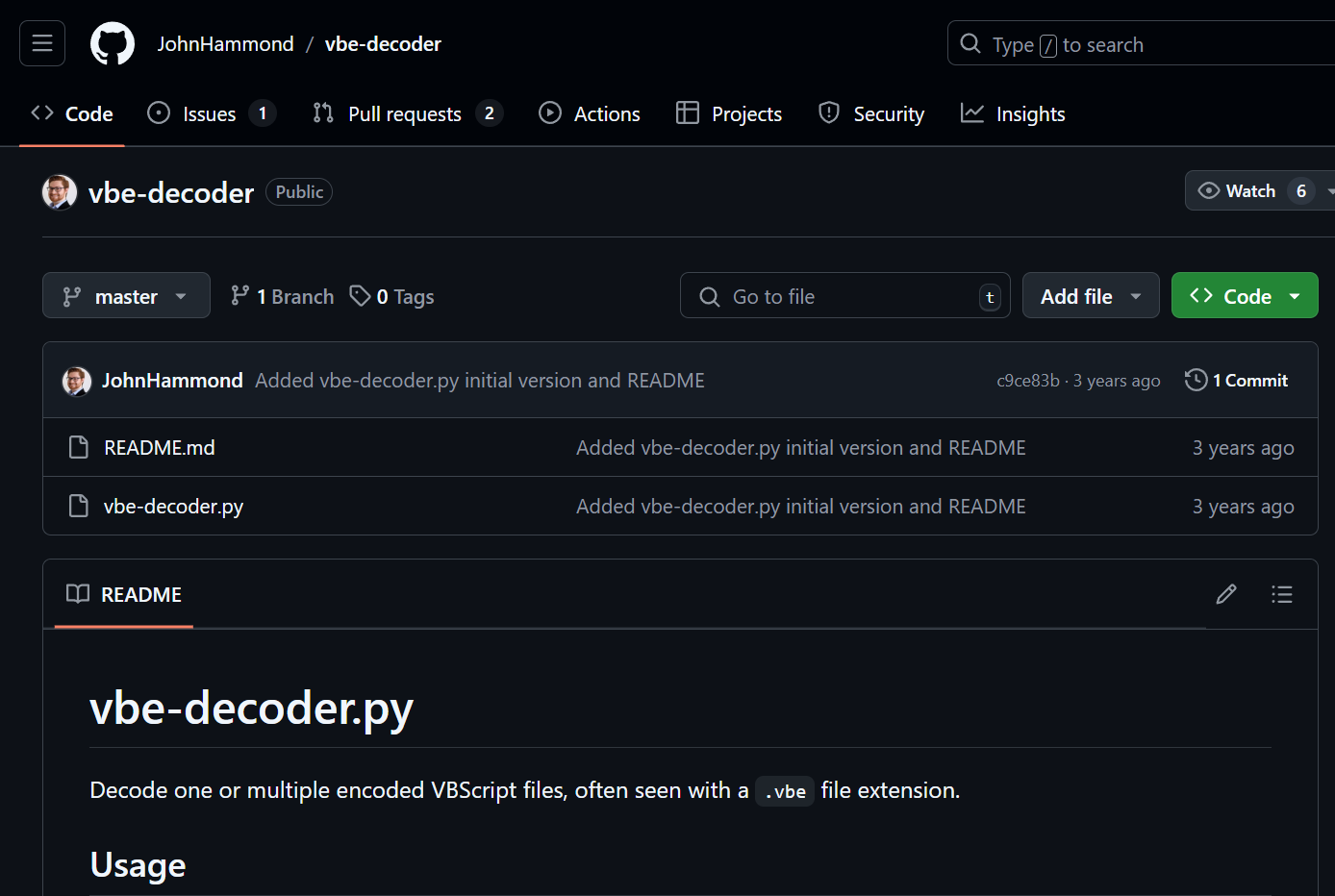1335x896 pixels.
Task: Select the Code tab
Action: click(x=72, y=114)
